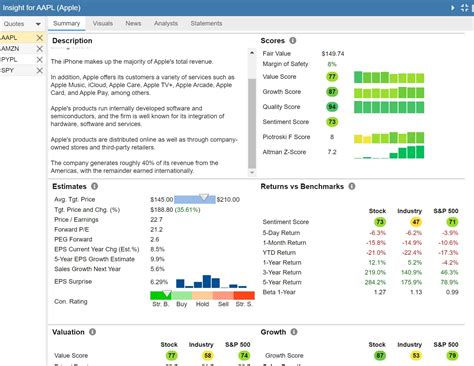Click the Hold consensus rating label
This screenshot has width=474, height=366.
pos(202,304)
